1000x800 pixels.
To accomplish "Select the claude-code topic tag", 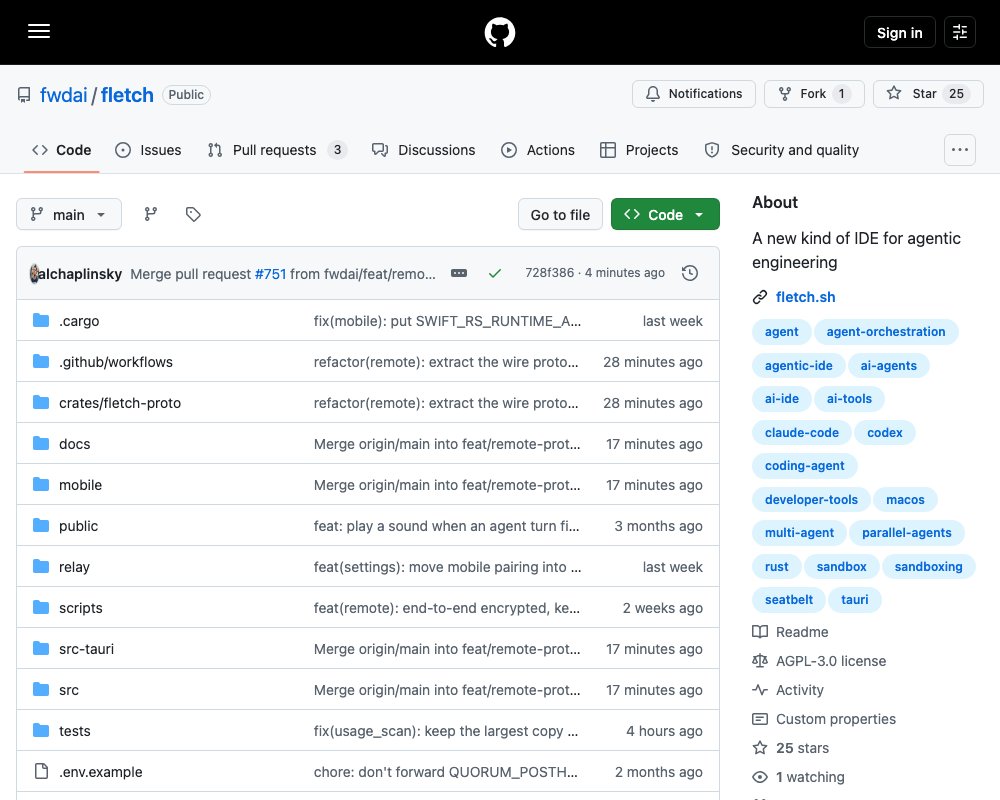I will click(802, 433).
